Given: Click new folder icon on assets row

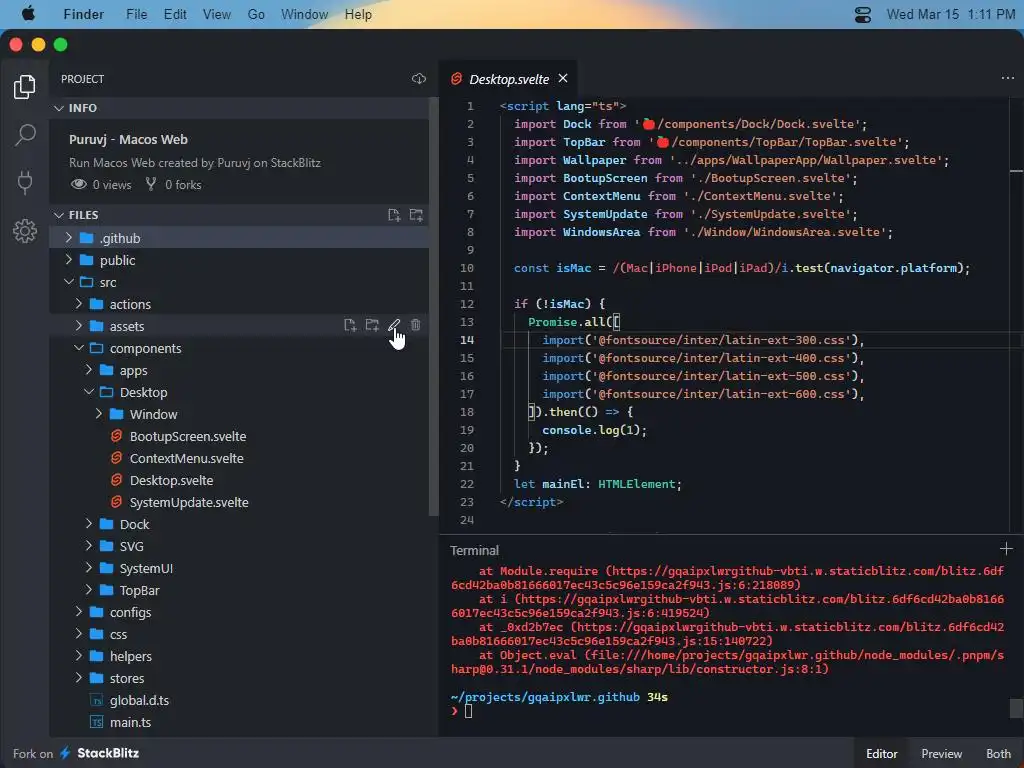Looking at the screenshot, I should point(372,325).
